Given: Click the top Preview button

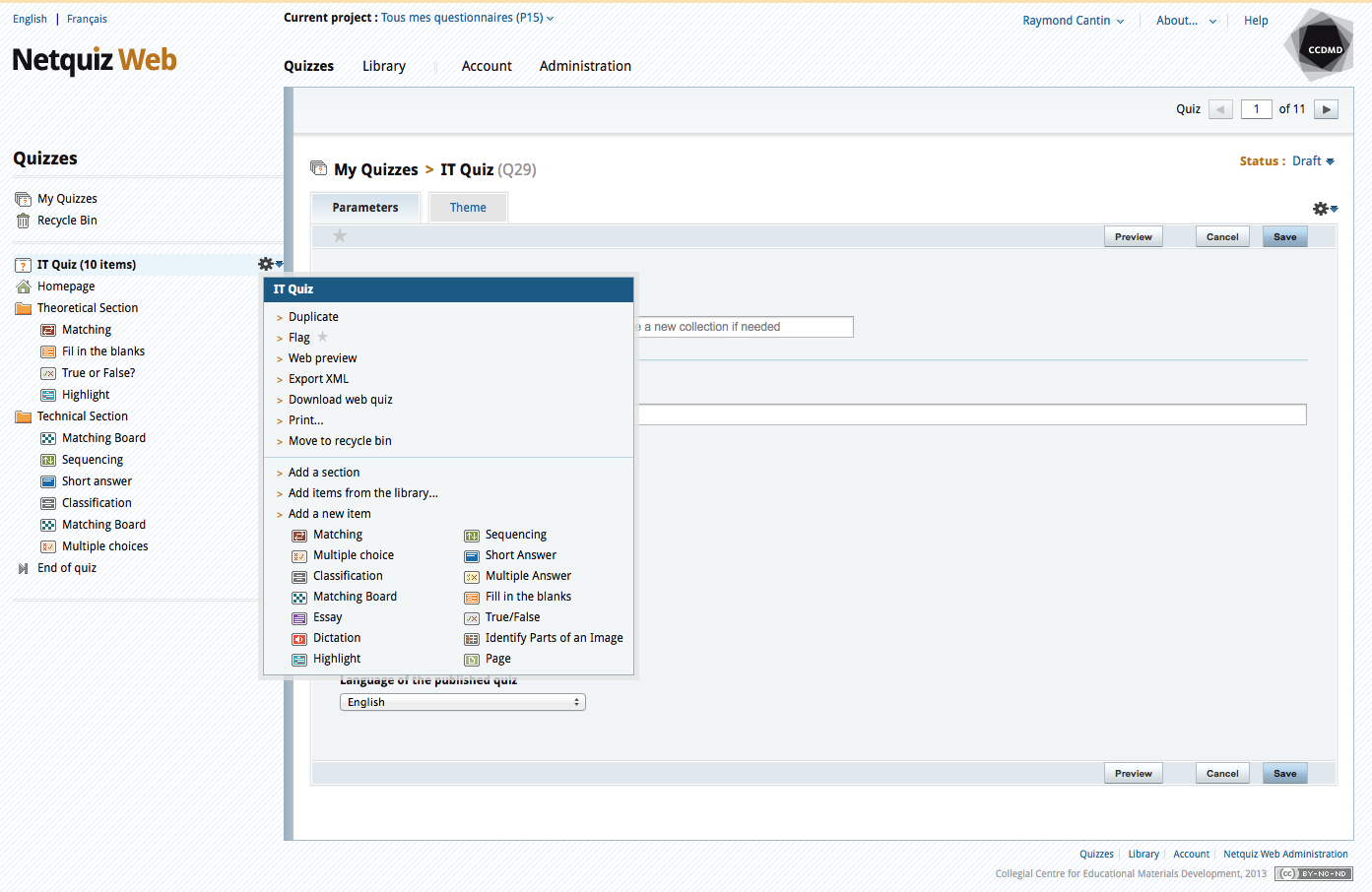Looking at the screenshot, I should 1134,236.
